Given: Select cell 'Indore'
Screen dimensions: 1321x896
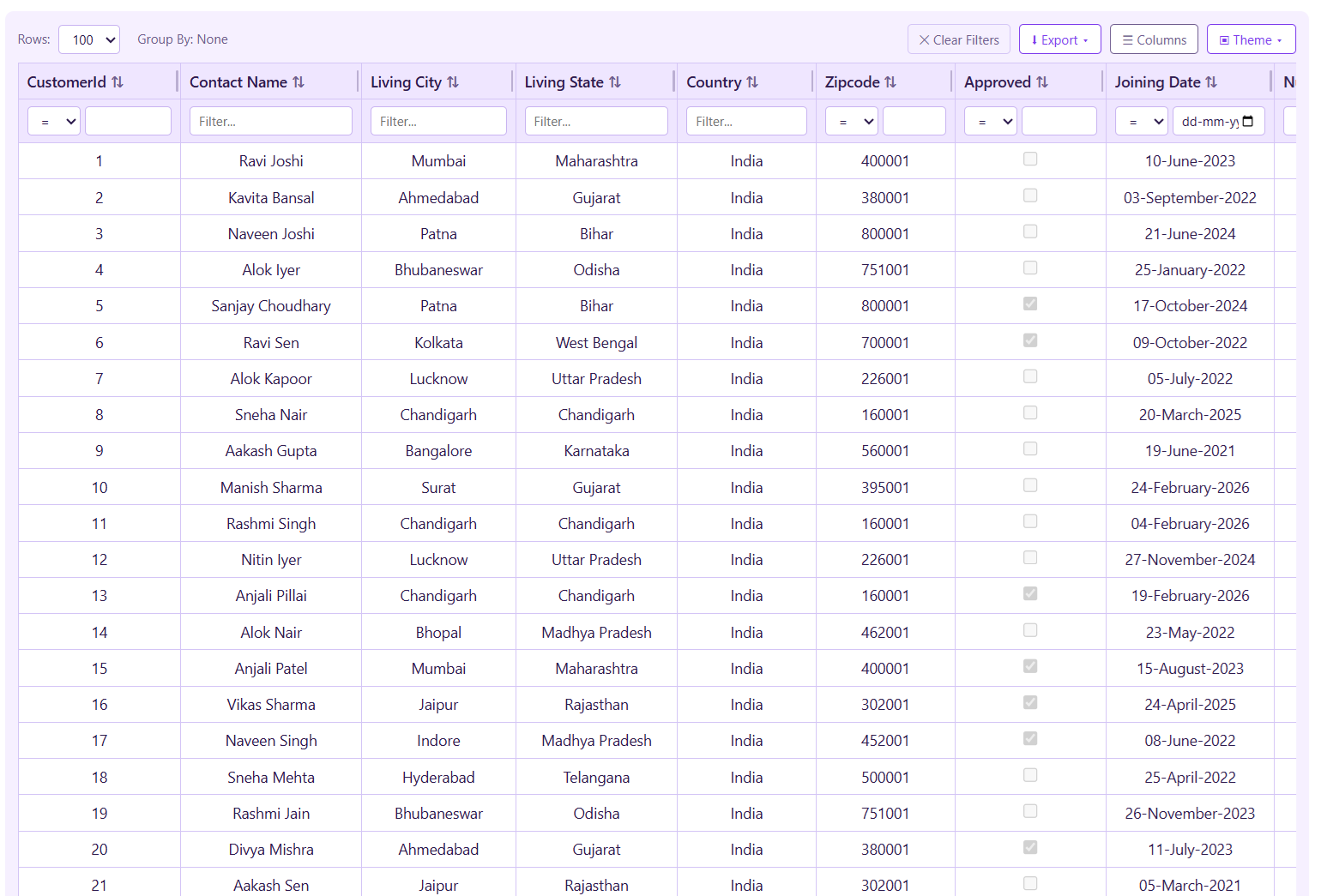Looking at the screenshot, I should (438, 741).
